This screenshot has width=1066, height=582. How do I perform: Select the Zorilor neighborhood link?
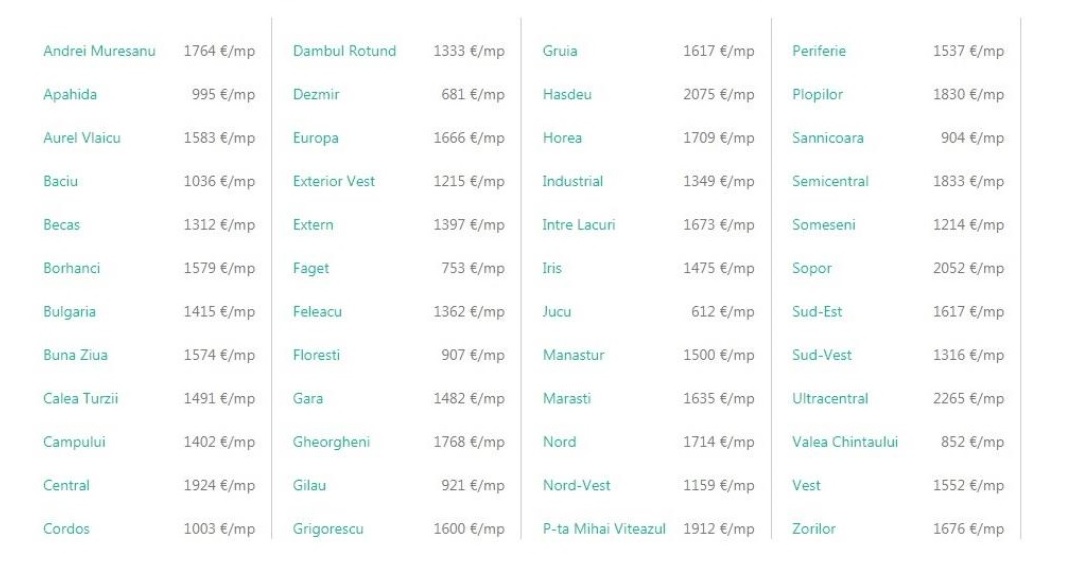coord(813,529)
